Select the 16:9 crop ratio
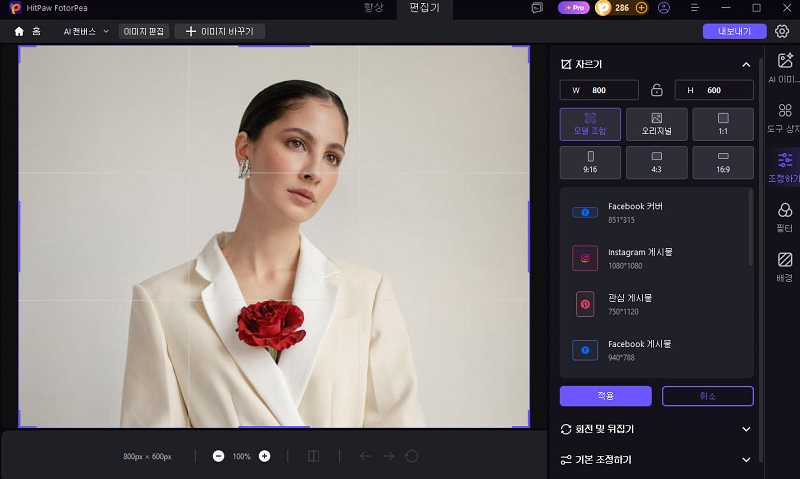Screen dimensions: 800x479 723,162
